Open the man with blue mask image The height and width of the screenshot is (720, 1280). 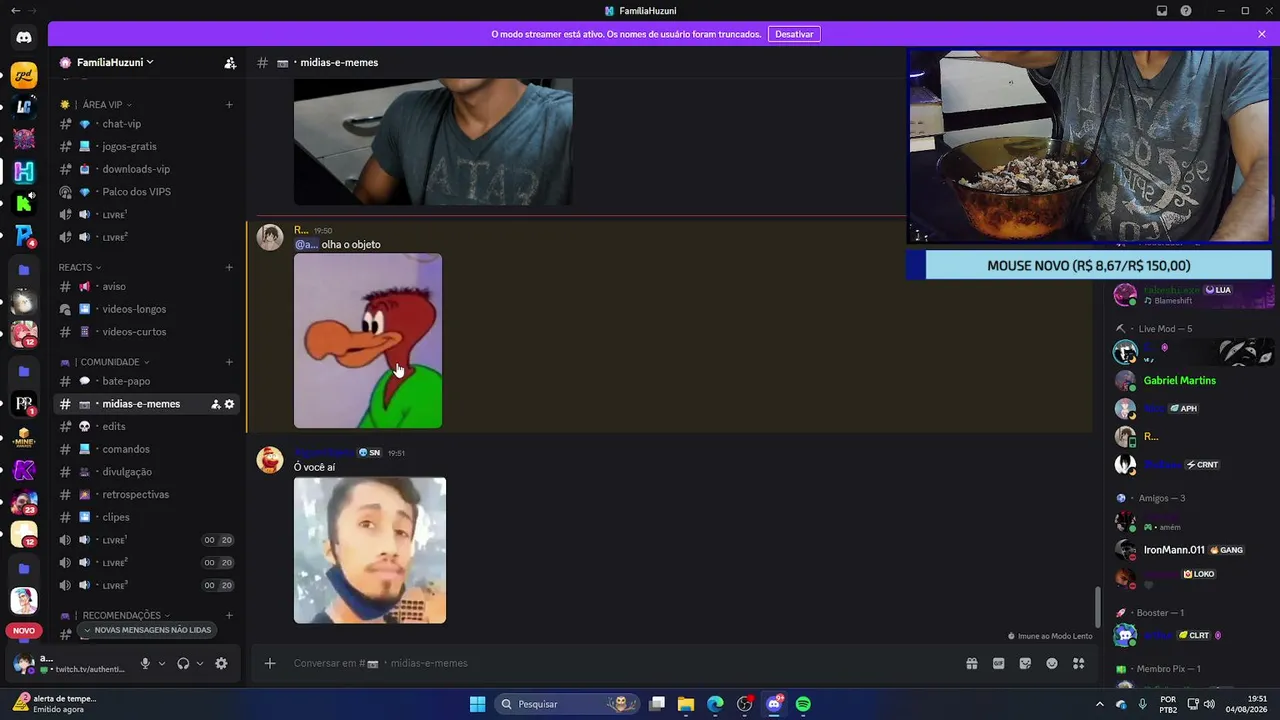(x=370, y=550)
